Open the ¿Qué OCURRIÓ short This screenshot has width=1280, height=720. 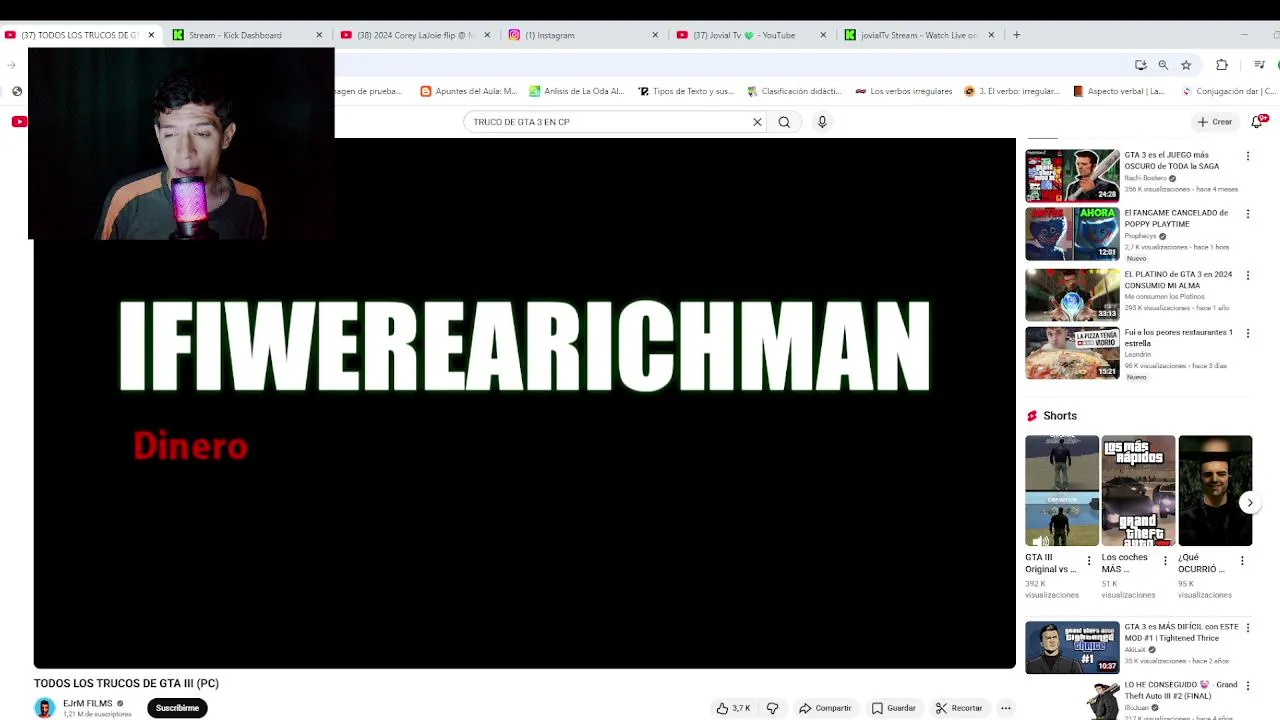[x=1215, y=490]
